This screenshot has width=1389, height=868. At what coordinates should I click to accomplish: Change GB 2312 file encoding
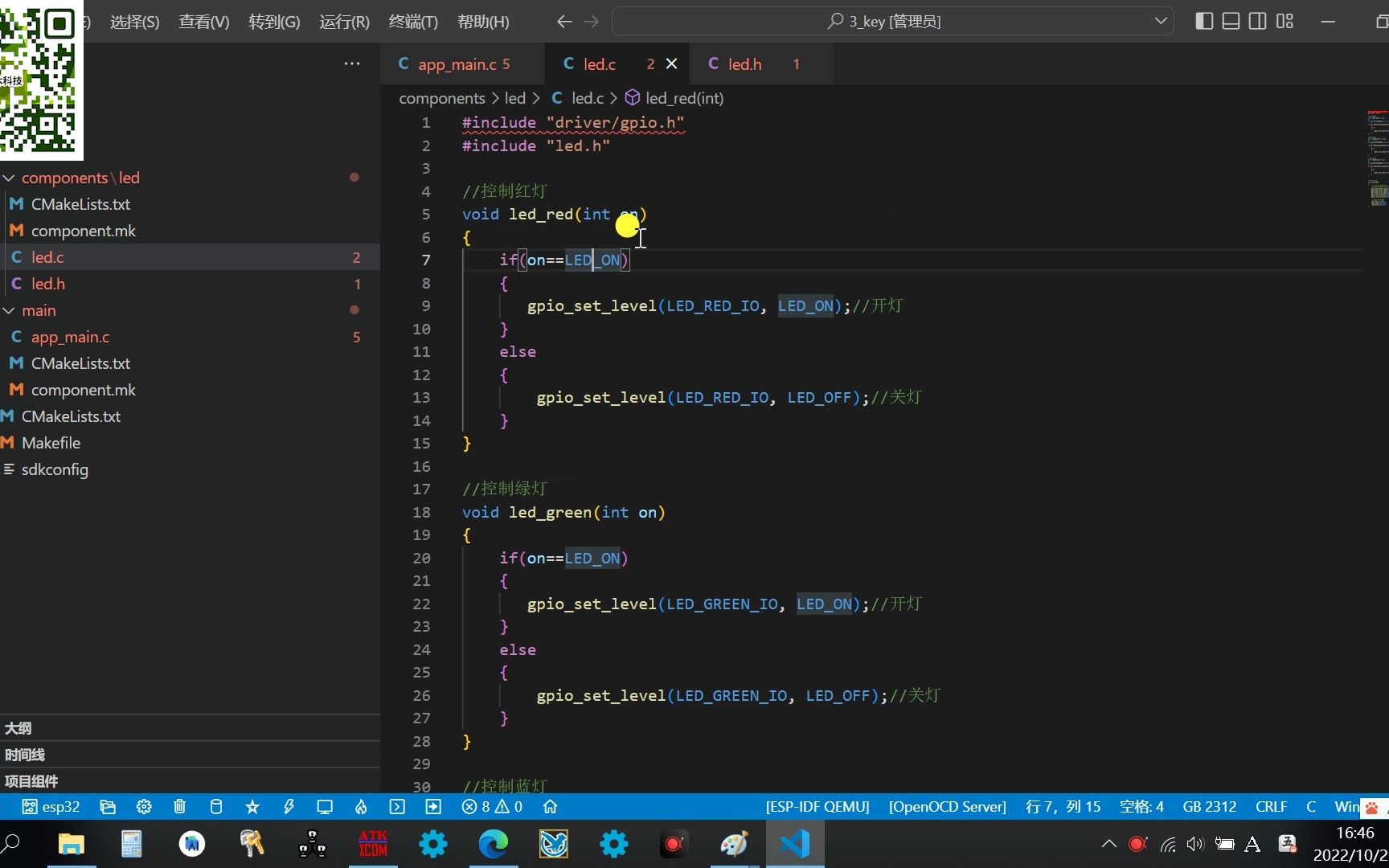click(x=1209, y=806)
